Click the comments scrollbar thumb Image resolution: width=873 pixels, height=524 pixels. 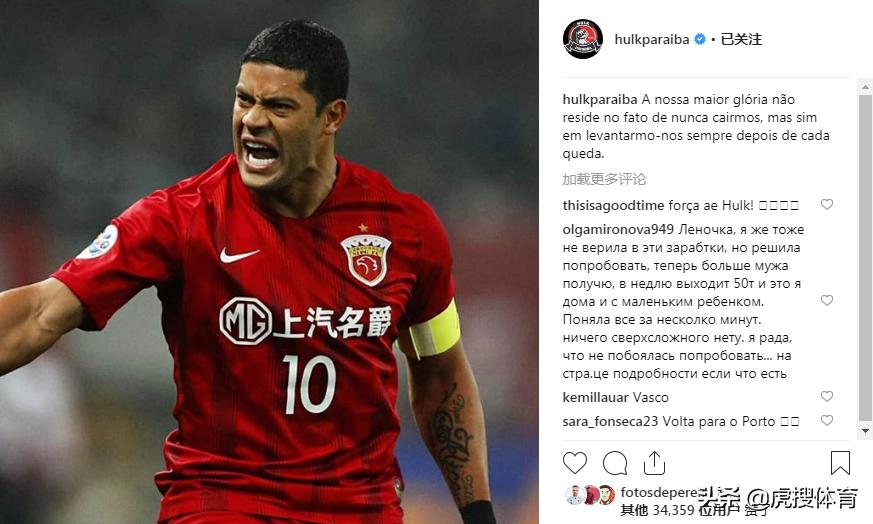(x=865, y=257)
